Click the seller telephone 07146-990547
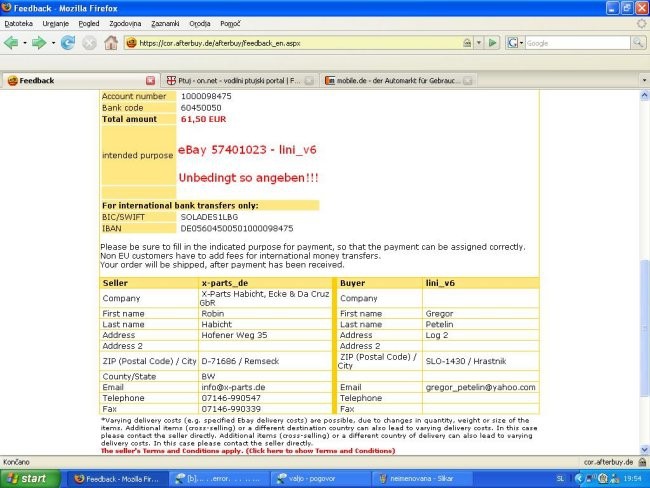 tap(231, 398)
